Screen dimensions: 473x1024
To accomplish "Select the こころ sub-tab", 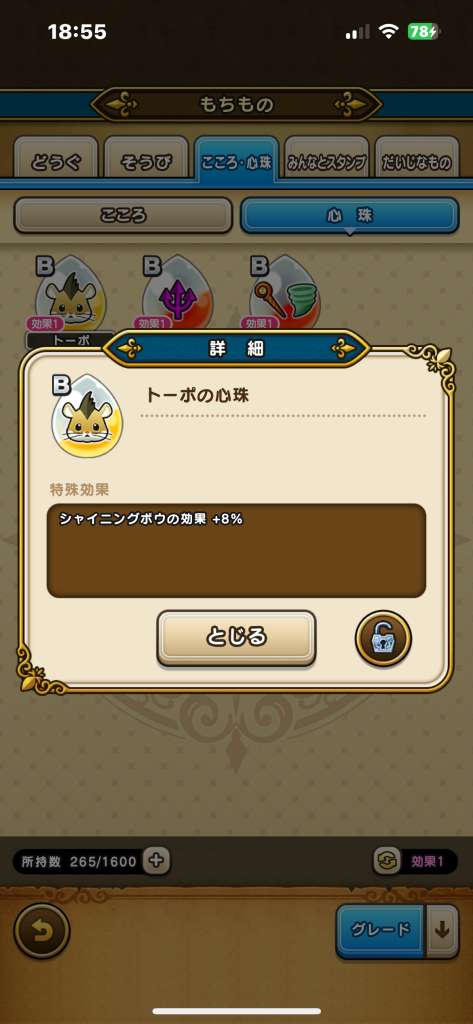I will click(x=123, y=216).
